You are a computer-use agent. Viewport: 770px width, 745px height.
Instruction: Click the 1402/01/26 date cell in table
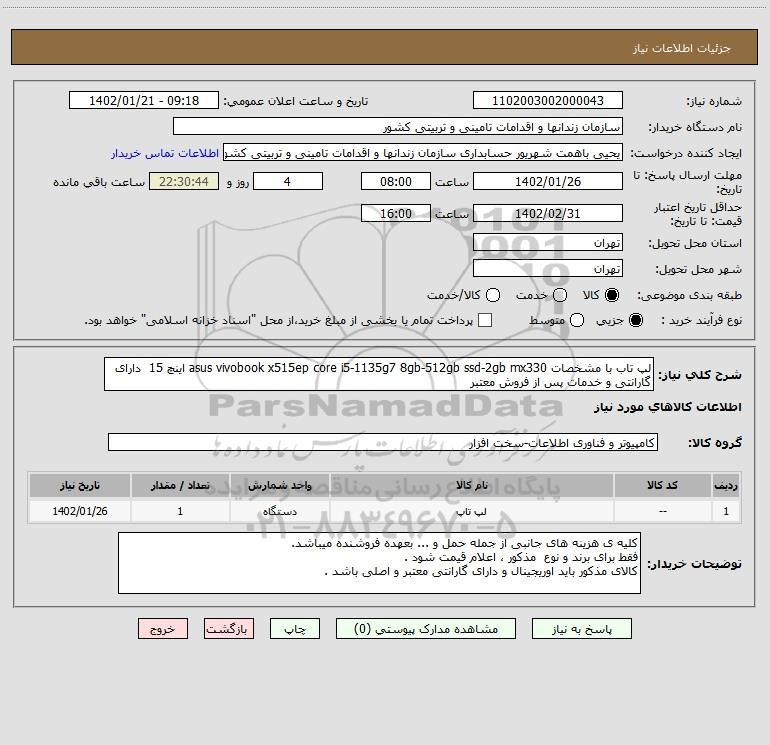[80, 511]
